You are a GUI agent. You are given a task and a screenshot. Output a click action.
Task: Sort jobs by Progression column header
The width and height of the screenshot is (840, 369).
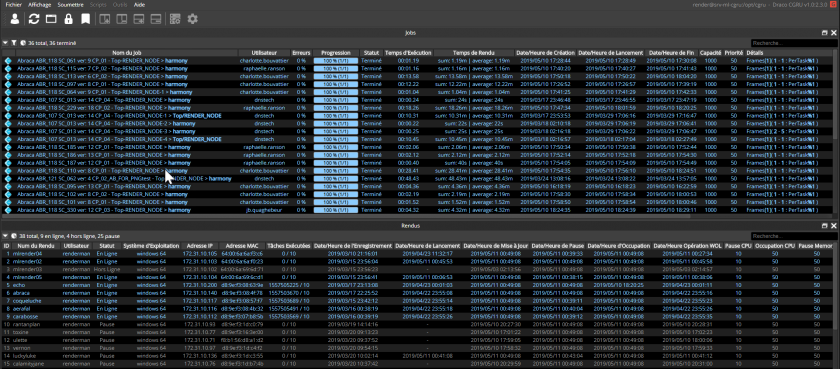point(335,53)
